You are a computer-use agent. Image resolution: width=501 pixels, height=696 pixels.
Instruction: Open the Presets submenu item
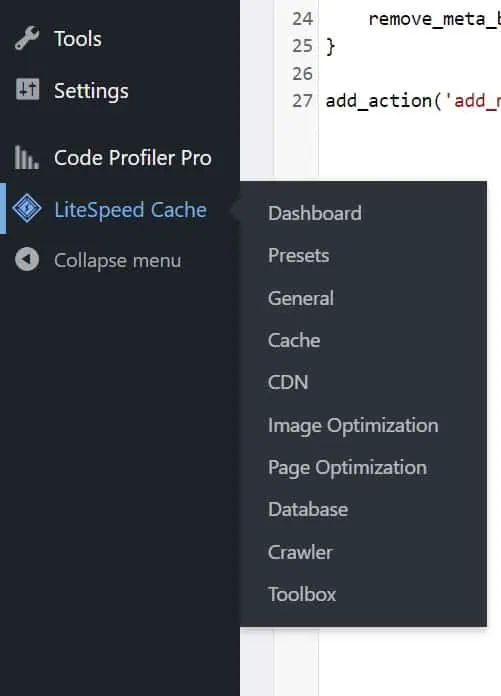click(299, 256)
